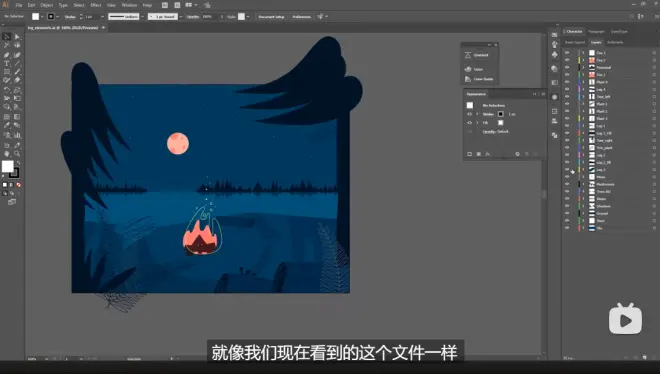This screenshot has height=374, width=660.
Task: Select the Rotate tool
Action: pos(7,90)
